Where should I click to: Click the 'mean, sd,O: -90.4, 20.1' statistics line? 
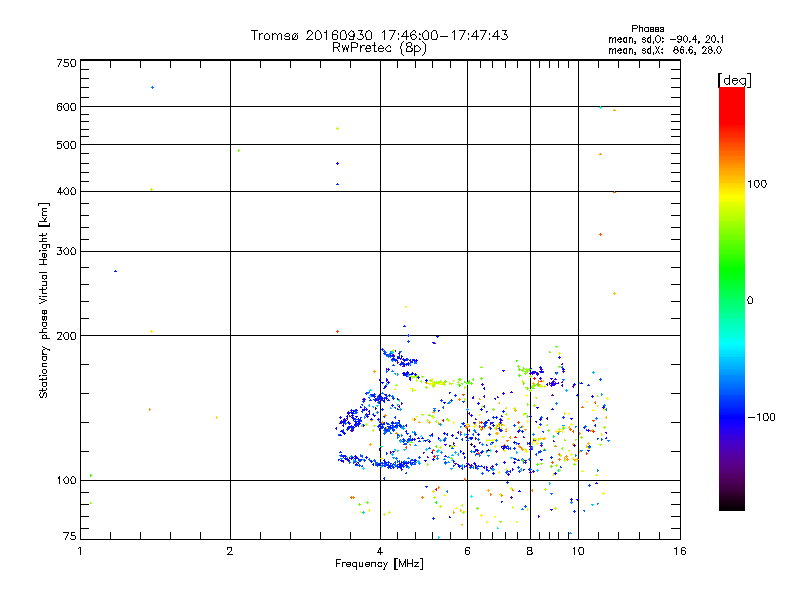pos(665,39)
